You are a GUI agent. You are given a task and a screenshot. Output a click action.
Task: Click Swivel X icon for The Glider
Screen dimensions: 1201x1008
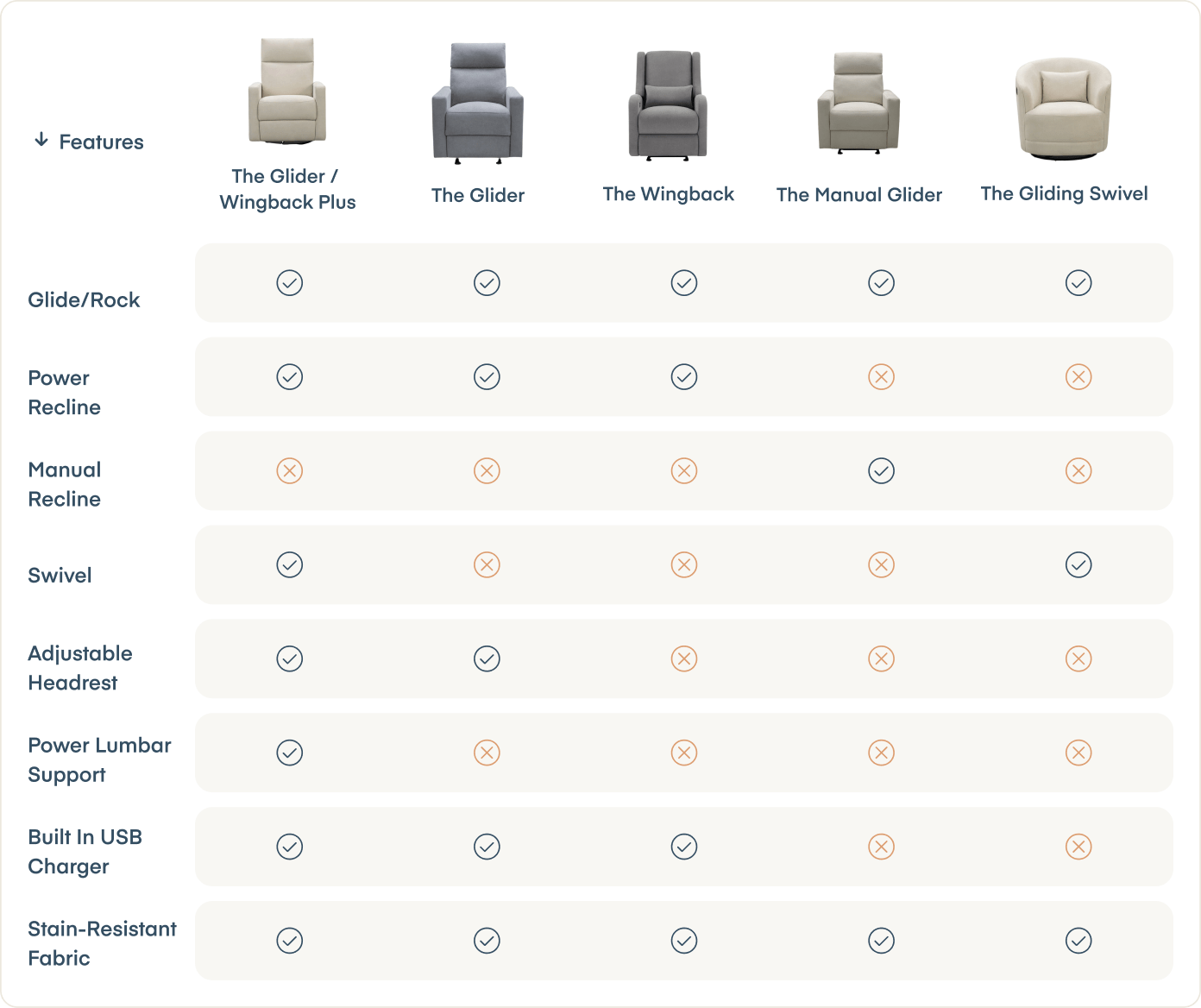[487, 565]
